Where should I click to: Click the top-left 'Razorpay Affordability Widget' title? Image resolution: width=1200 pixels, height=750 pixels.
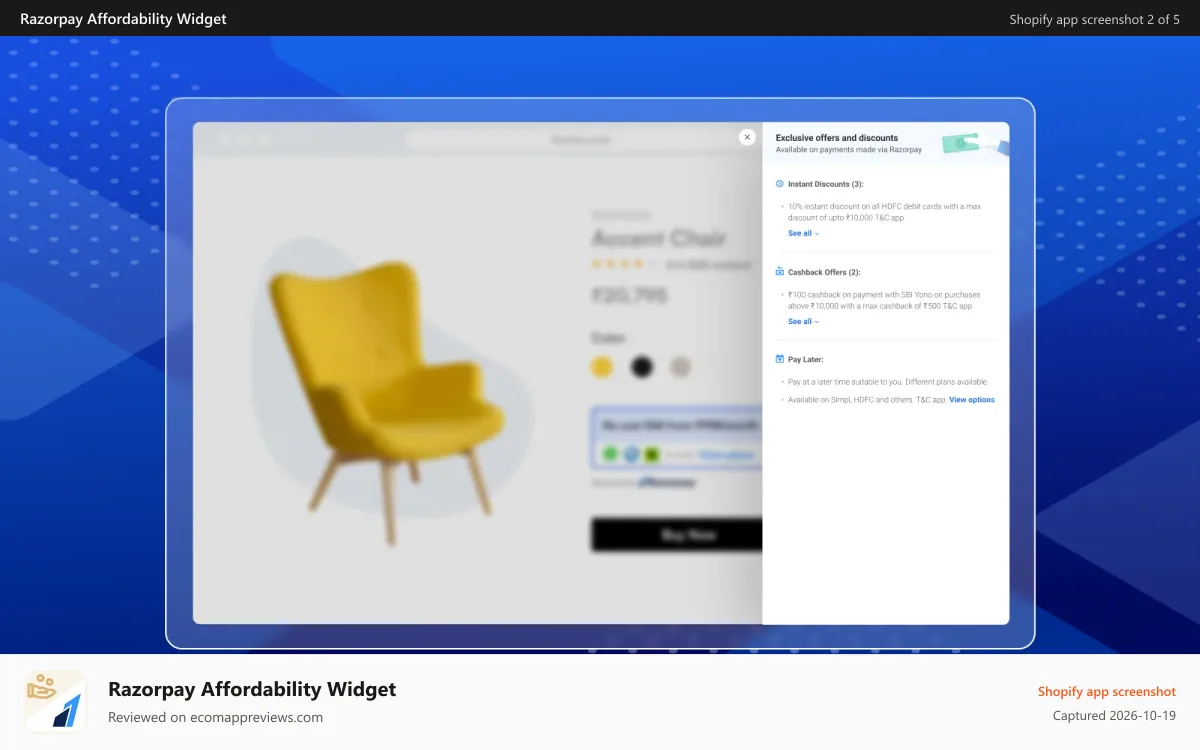[123, 19]
